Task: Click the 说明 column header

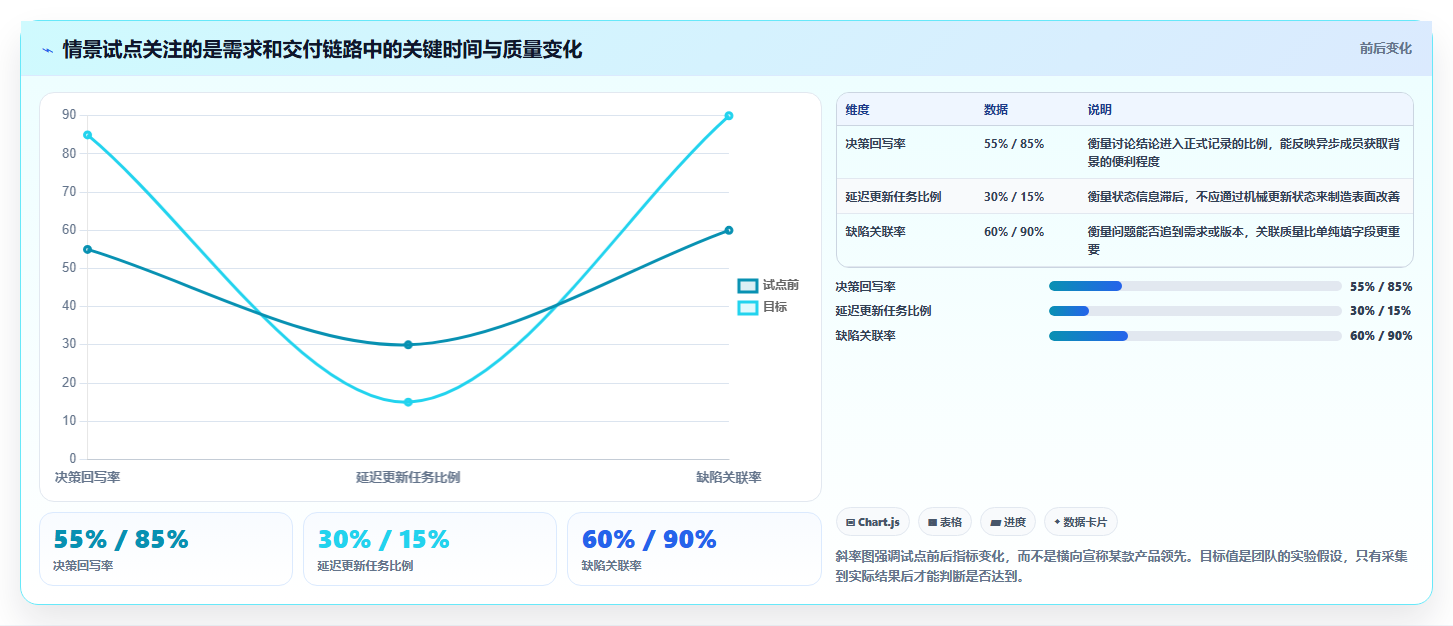Action: point(1100,110)
